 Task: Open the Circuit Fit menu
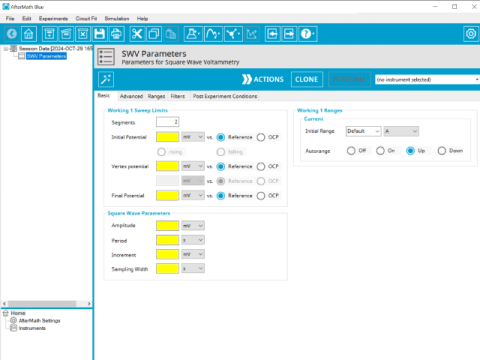(x=86, y=18)
